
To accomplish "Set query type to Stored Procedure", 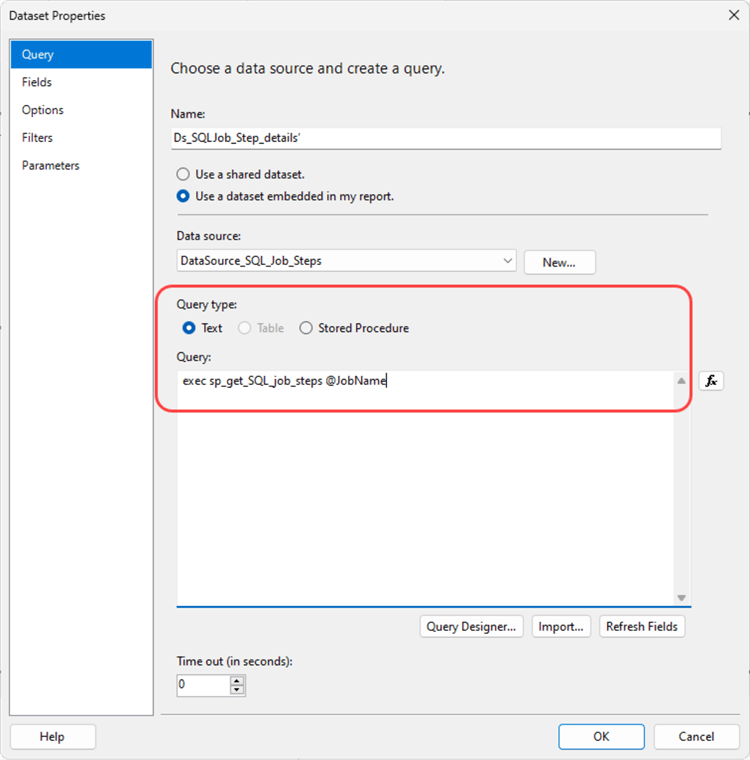I will pos(306,328).
